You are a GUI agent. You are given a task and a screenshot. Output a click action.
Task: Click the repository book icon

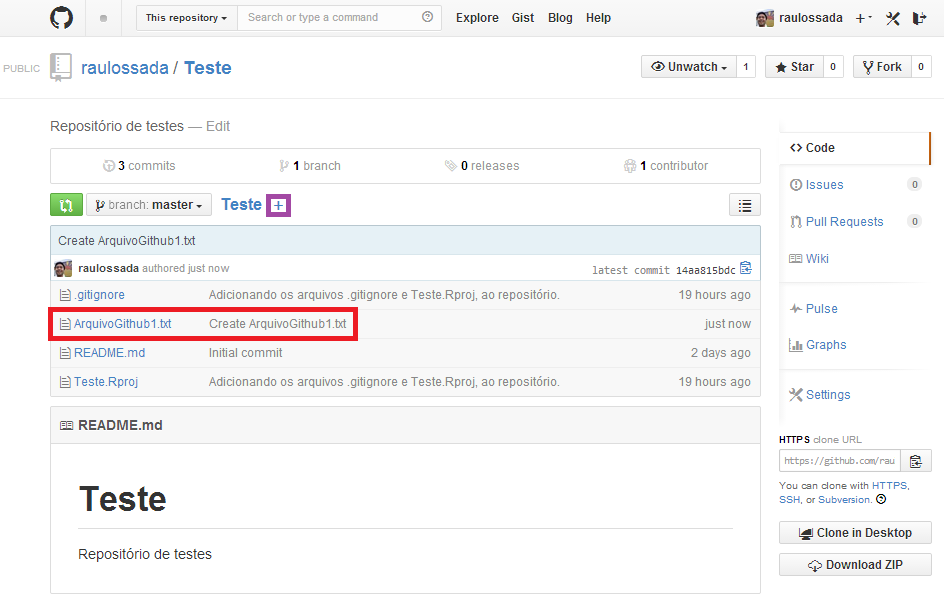[x=61, y=67]
